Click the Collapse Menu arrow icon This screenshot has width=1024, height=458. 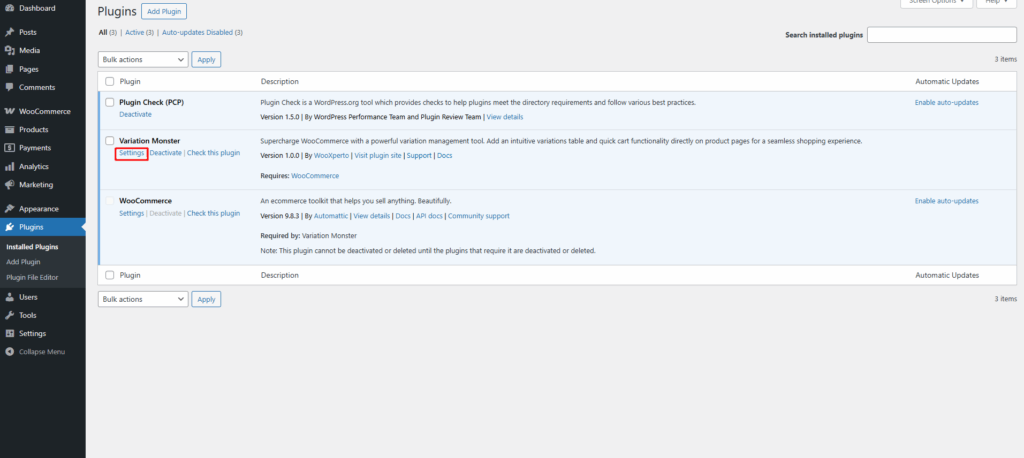pos(10,352)
